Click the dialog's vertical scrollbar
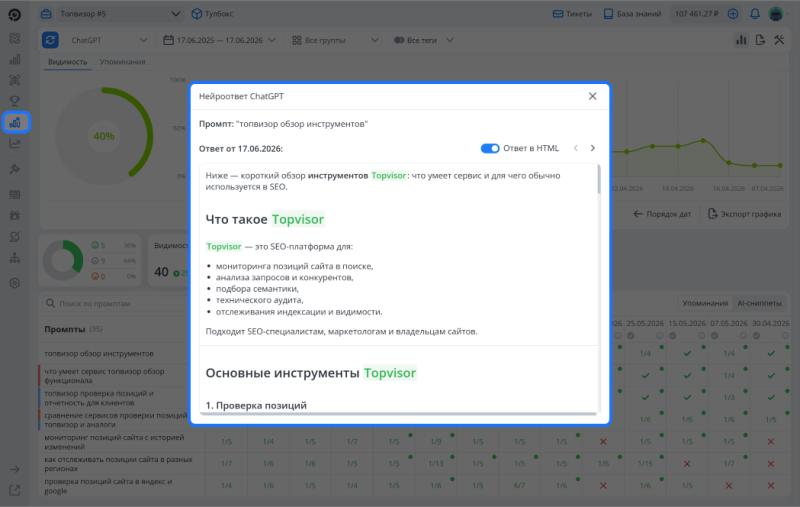Image resolution: width=800 pixels, height=507 pixels. pos(598,180)
